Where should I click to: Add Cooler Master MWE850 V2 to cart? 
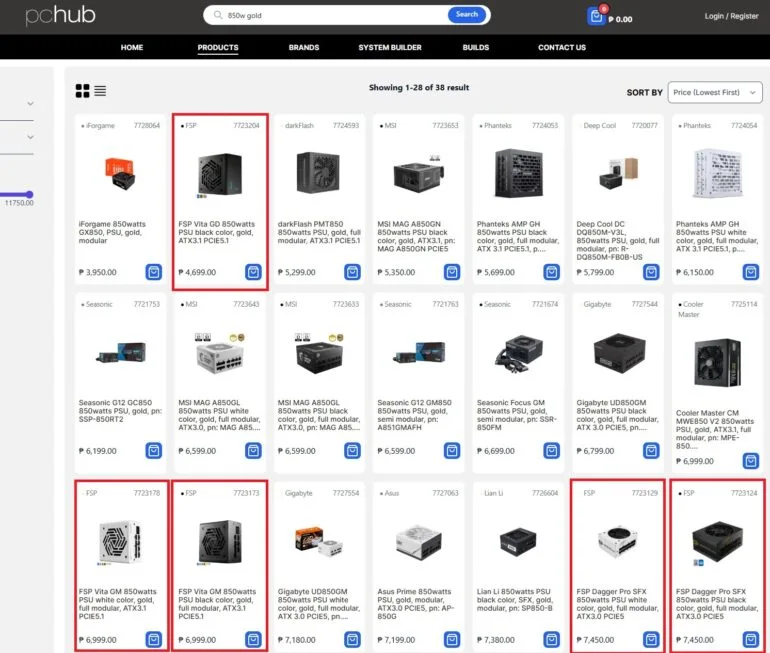tap(751, 461)
